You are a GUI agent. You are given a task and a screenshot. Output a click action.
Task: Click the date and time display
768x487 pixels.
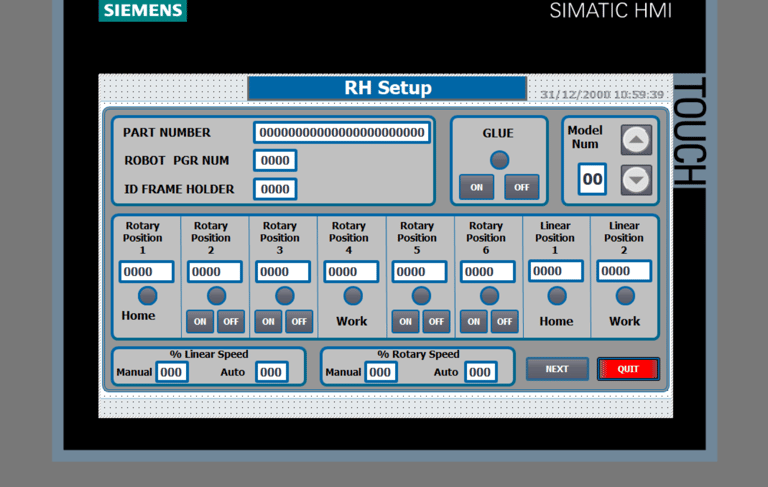pyautogui.click(x=602, y=95)
